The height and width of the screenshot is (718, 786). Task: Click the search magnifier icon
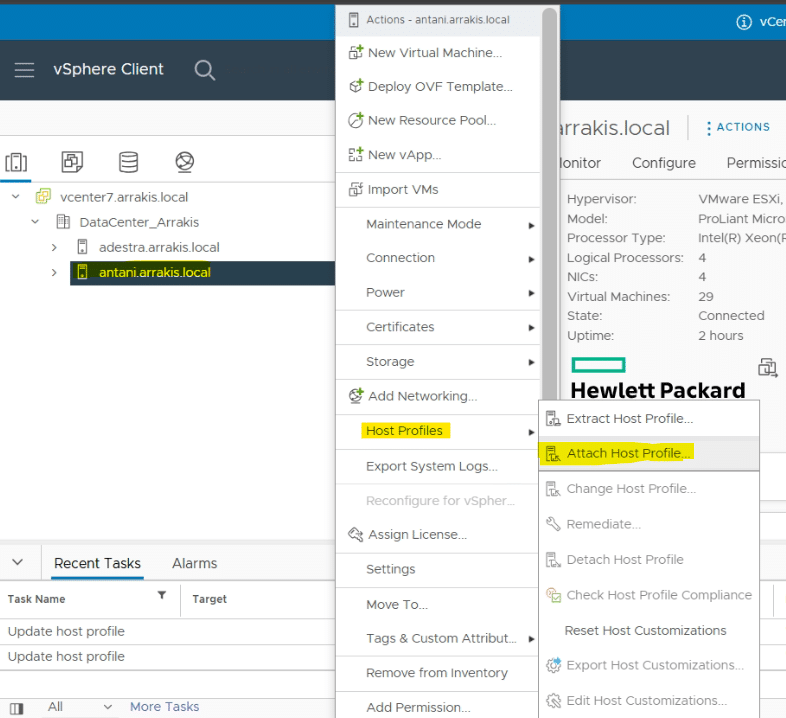click(205, 70)
